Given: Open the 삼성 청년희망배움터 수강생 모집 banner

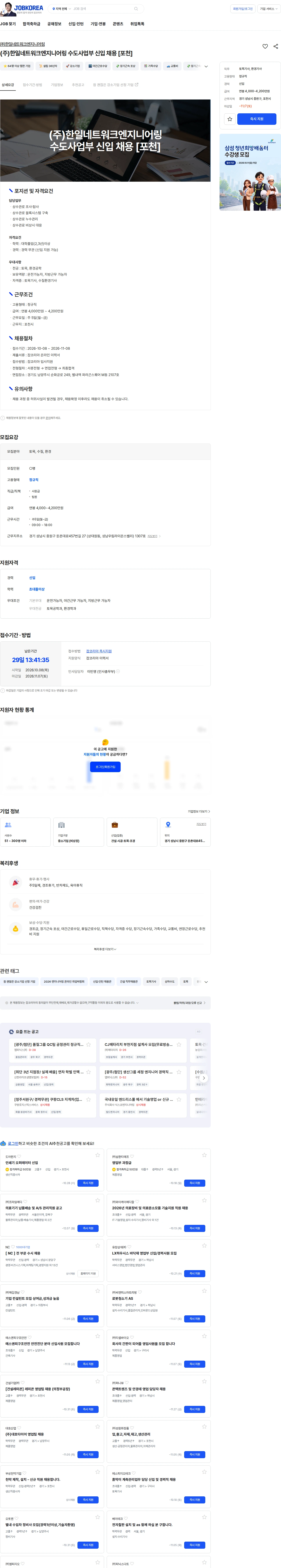Looking at the screenshot, I should (250, 172).
